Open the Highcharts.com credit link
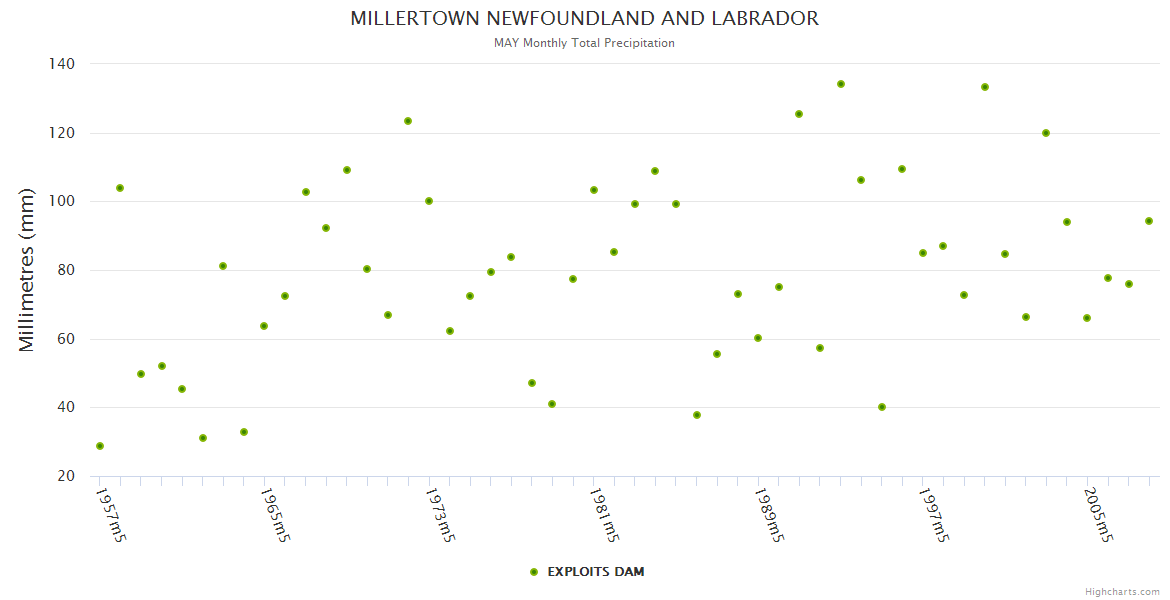The image size is (1170, 600). (x=1122, y=591)
